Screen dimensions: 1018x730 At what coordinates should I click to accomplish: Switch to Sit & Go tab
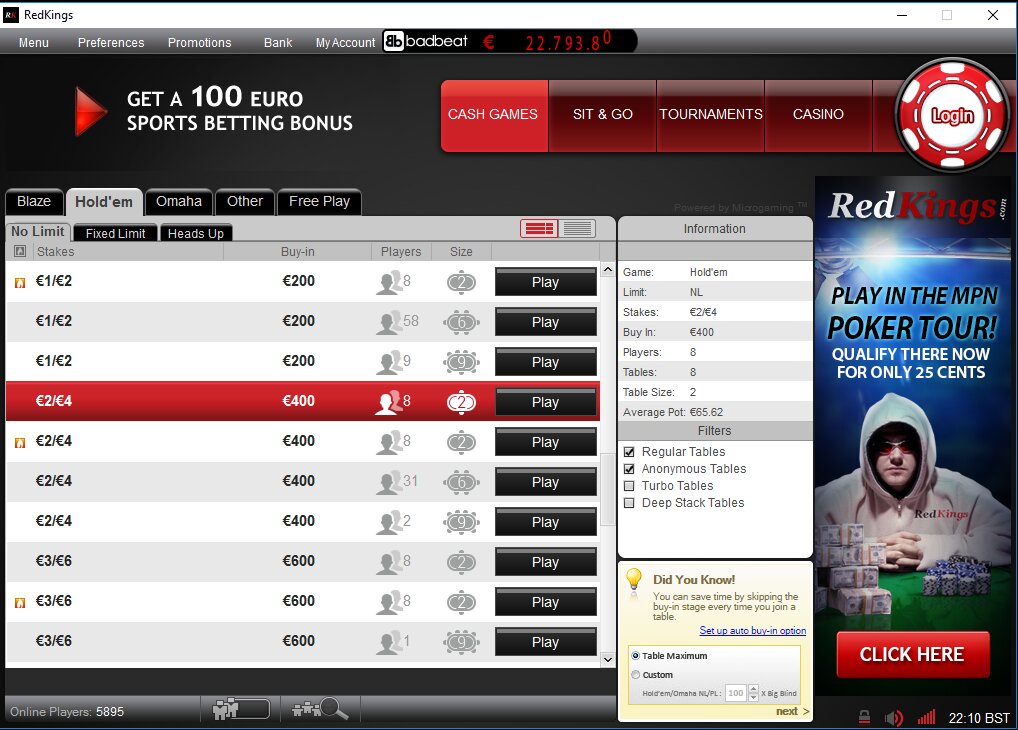point(602,115)
